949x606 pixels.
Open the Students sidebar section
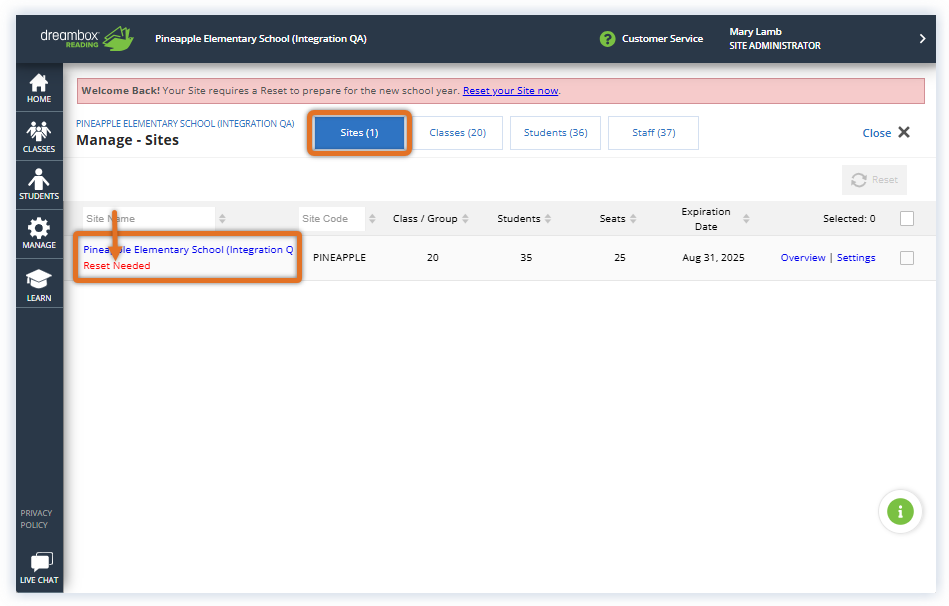[x=39, y=184]
